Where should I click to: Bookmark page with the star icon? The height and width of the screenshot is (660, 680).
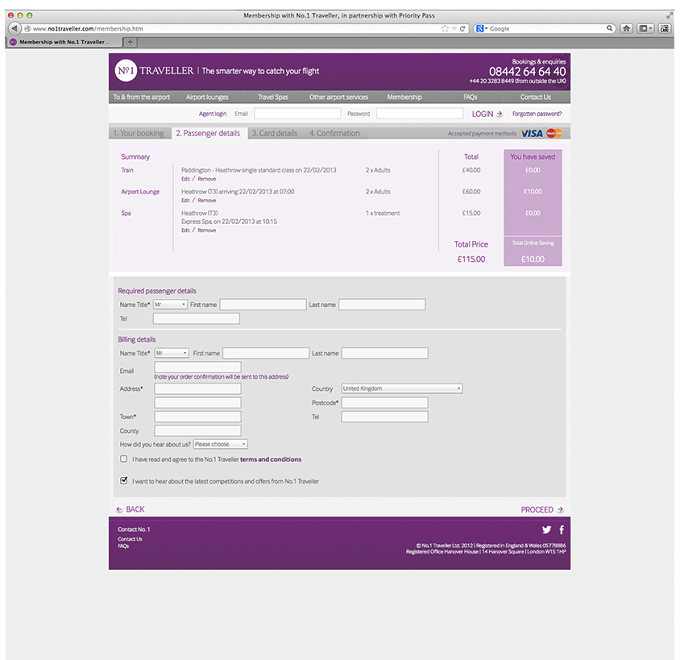[x=445, y=29]
